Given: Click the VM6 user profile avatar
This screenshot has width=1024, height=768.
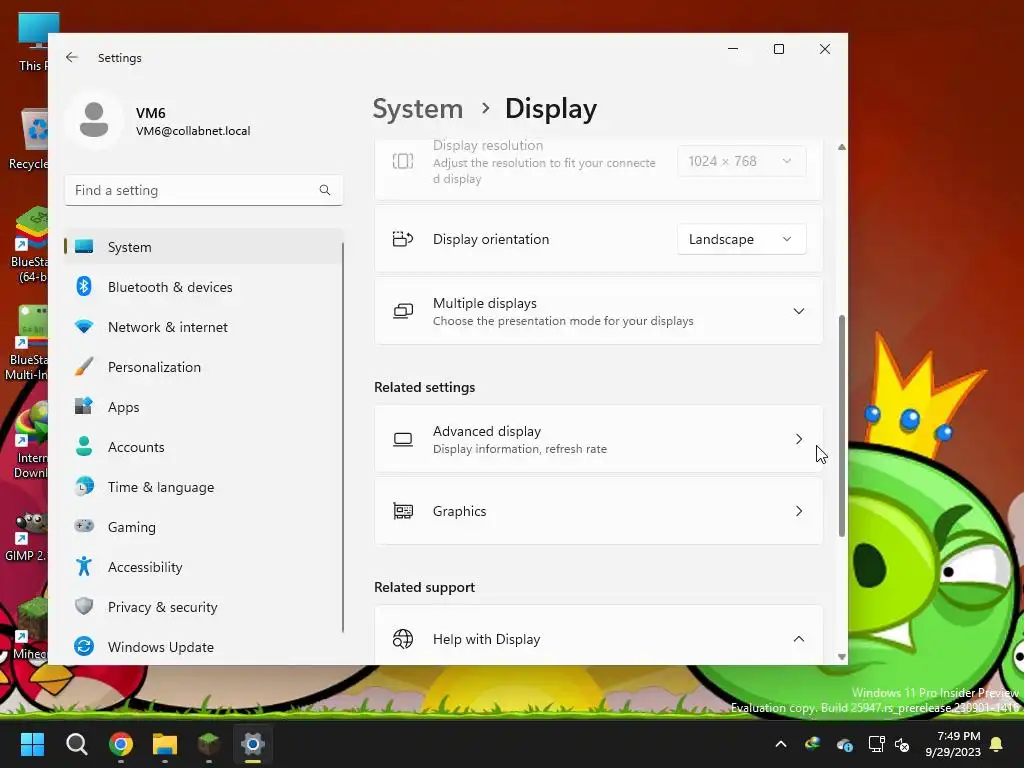Looking at the screenshot, I should (94, 120).
